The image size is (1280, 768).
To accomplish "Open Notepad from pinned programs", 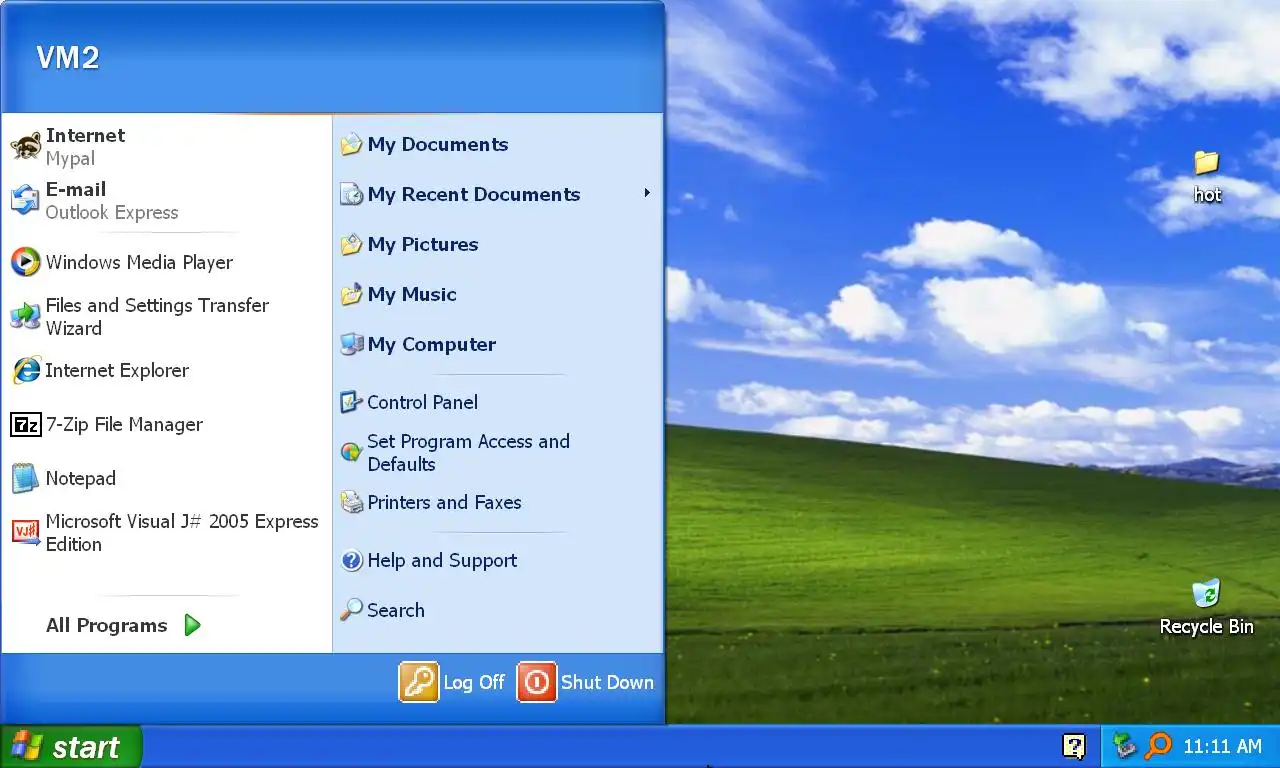I will click(166, 478).
